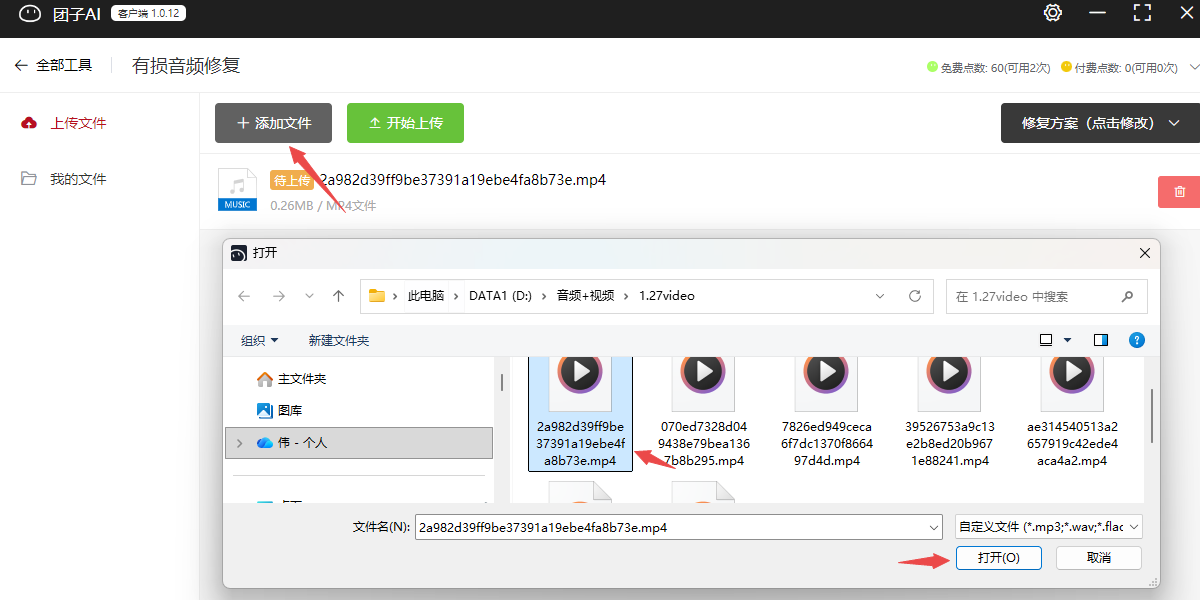
Task: Expand the file name history dropdown
Action: (934, 527)
